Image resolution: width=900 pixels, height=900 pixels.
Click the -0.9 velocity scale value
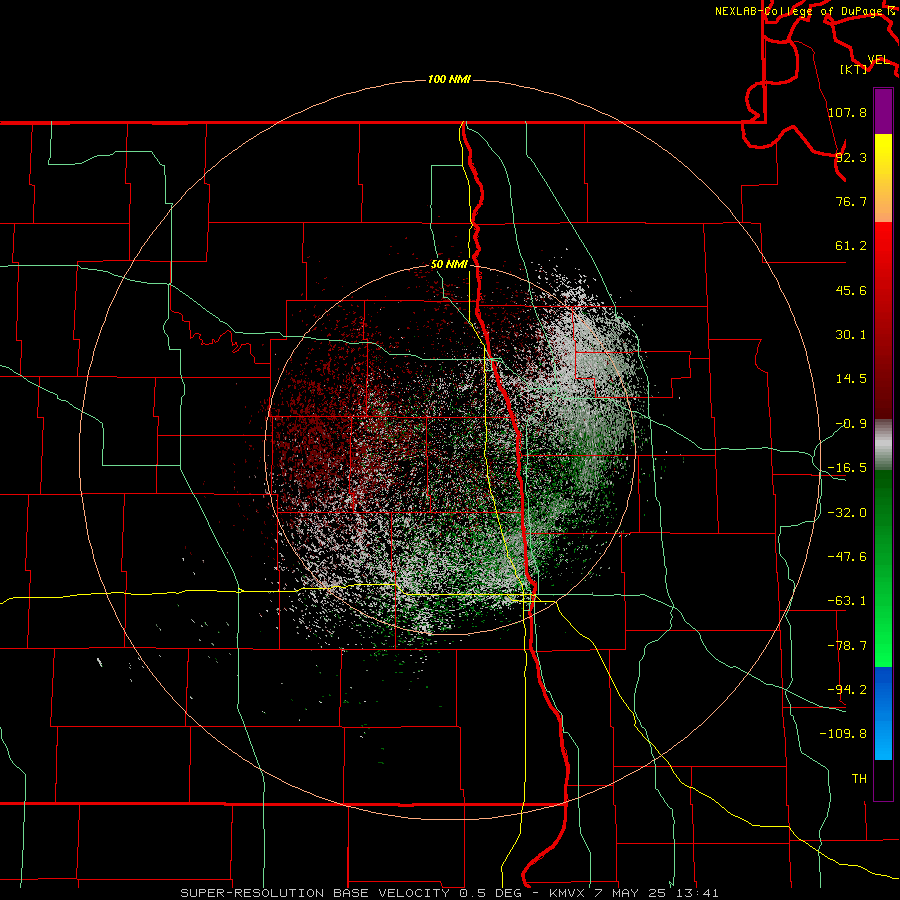851,424
